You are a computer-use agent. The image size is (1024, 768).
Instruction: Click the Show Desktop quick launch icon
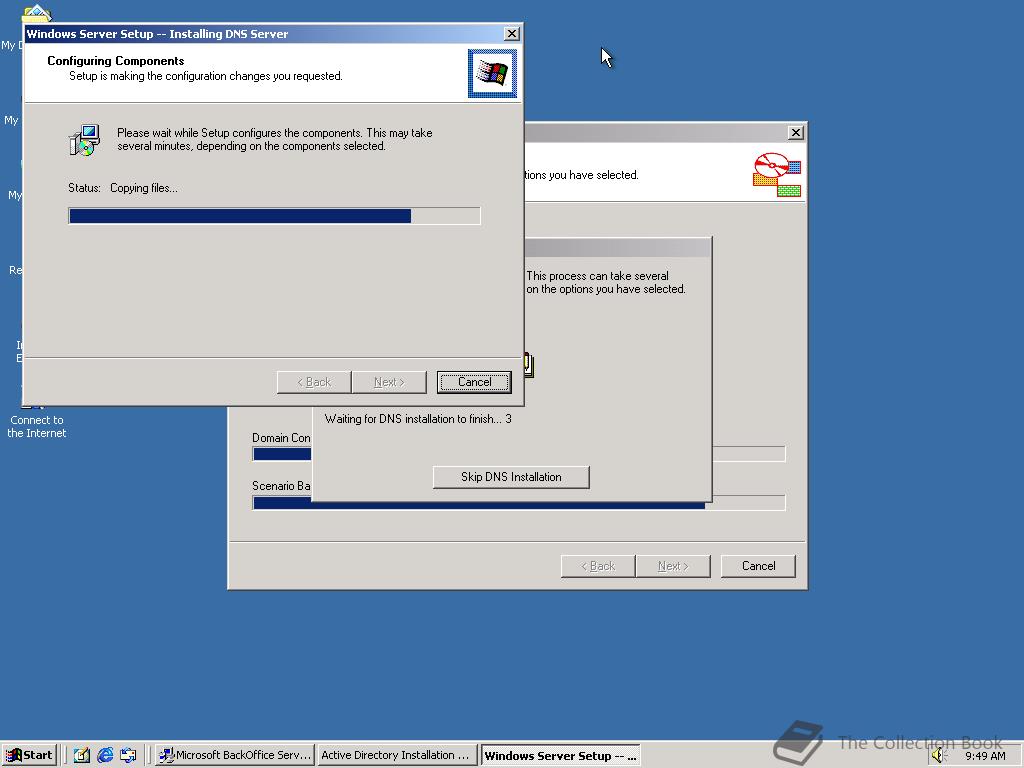tap(82, 755)
